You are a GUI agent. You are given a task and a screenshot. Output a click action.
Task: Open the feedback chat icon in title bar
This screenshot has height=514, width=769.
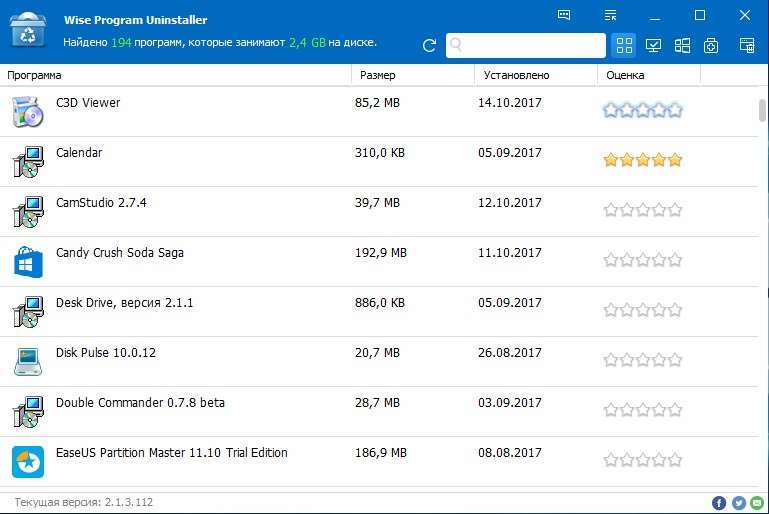coord(564,15)
